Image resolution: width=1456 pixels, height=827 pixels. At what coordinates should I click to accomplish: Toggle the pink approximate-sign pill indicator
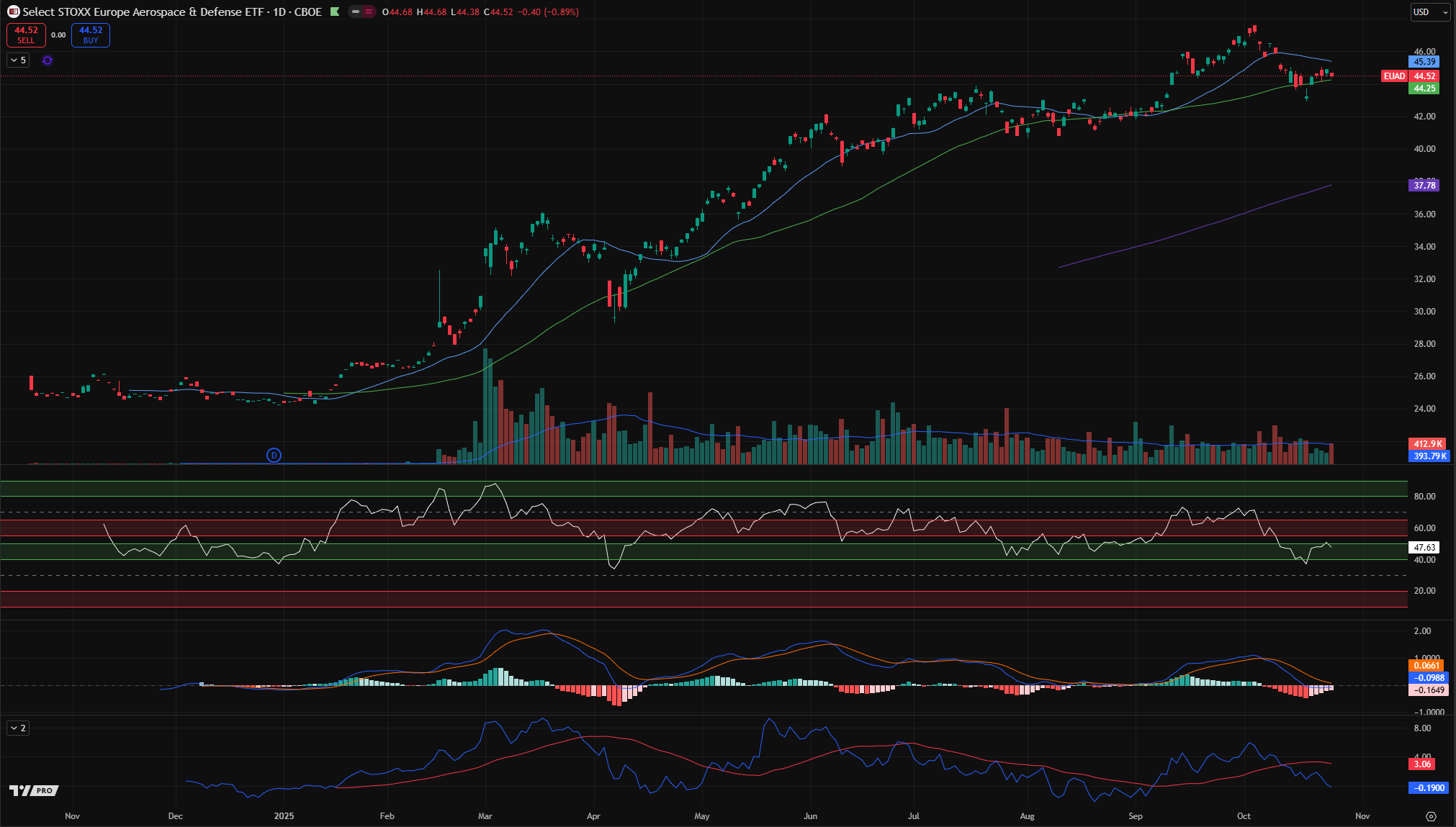click(x=368, y=12)
